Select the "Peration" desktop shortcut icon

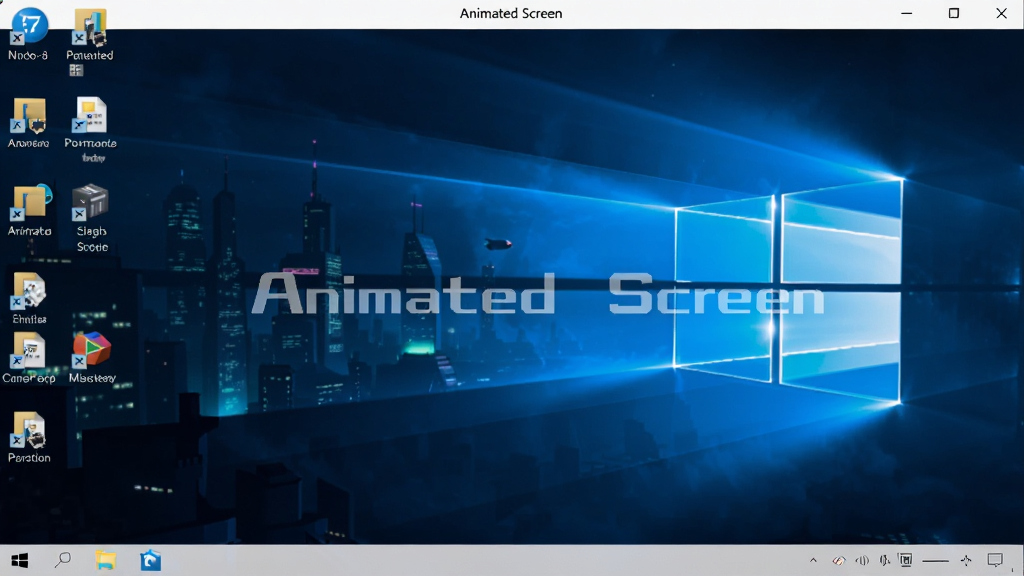[29, 430]
